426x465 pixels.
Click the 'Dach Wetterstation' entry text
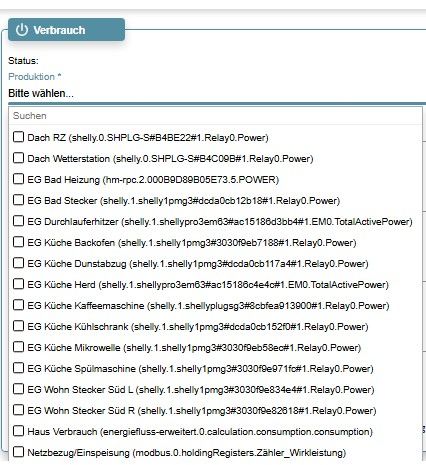point(170,159)
